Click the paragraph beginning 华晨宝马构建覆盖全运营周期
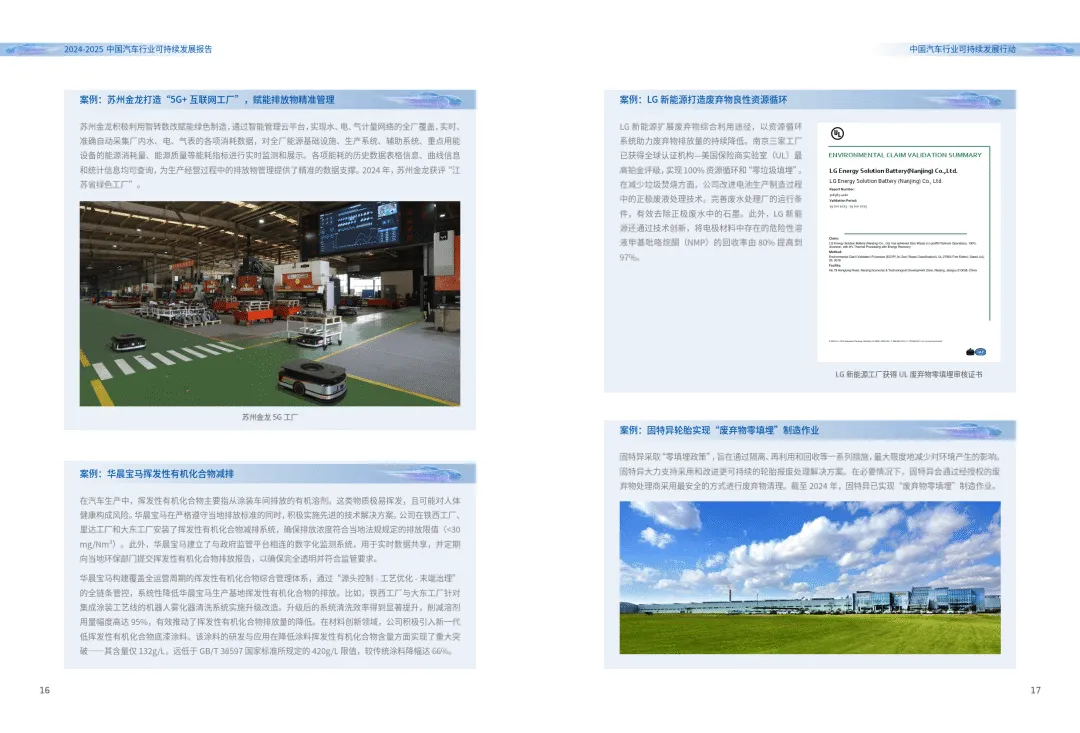The height and width of the screenshot is (733, 1080). (x=270, y=615)
